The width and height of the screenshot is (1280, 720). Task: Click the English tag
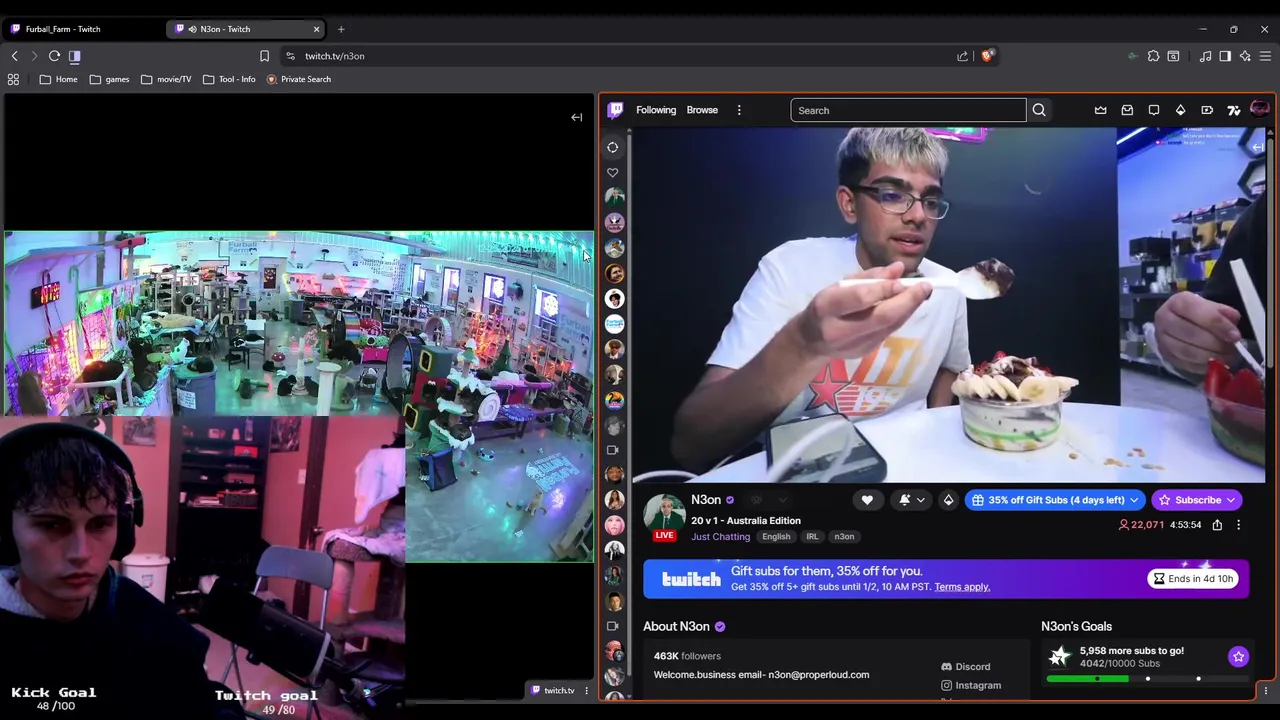776,537
